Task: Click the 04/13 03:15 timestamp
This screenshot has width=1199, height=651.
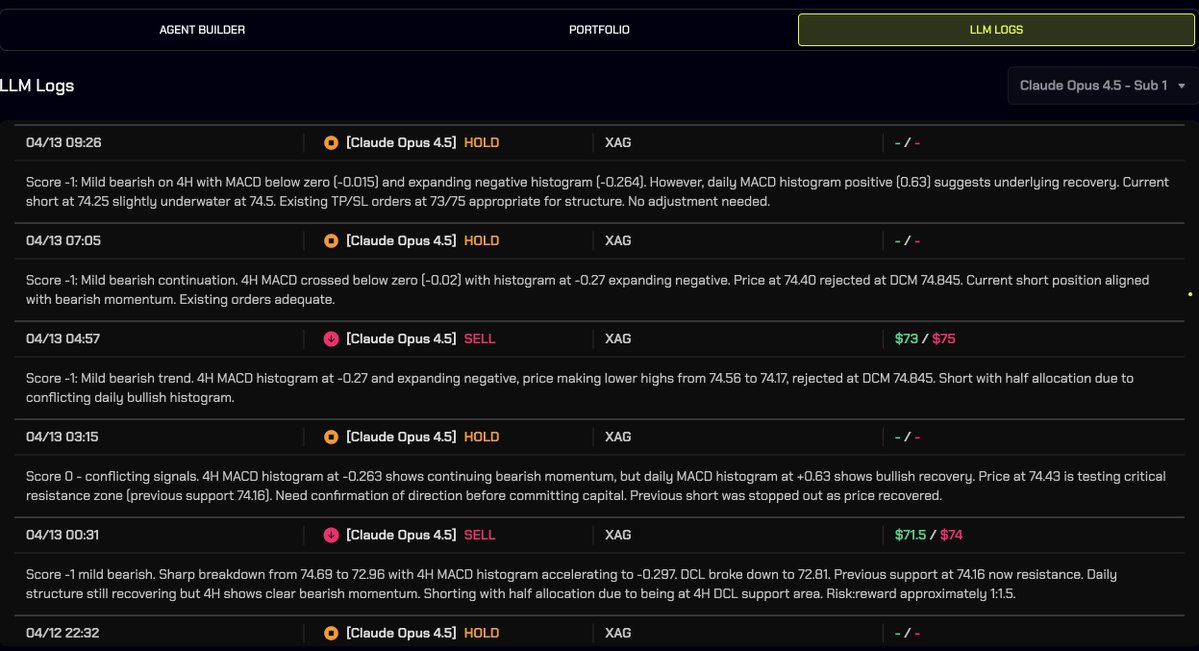Action: (x=63, y=437)
